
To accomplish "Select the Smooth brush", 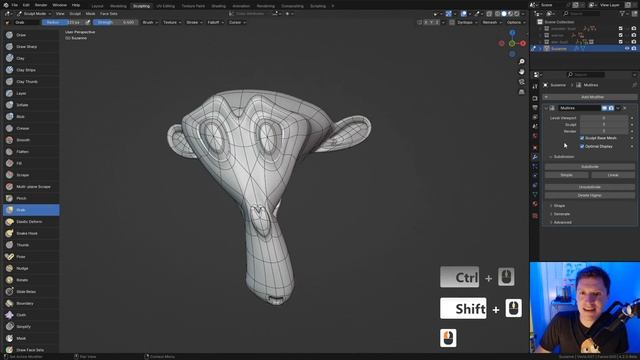I will coord(31,140).
